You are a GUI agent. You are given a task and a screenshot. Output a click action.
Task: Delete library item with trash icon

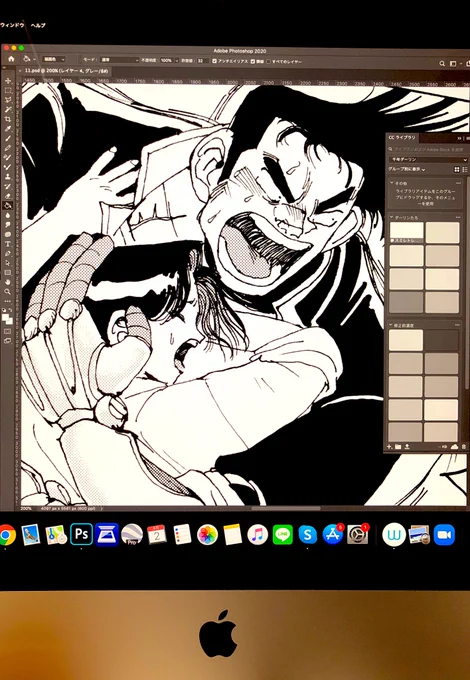pyautogui.click(x=464, y=446)
